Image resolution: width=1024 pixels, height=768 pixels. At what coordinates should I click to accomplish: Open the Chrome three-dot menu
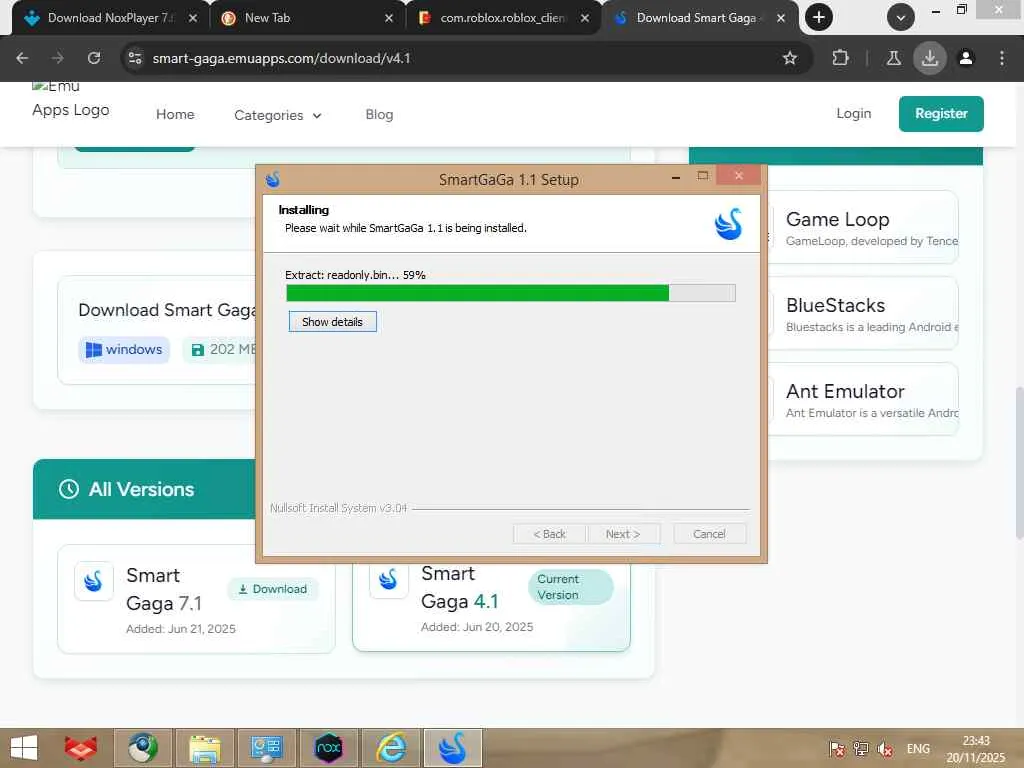click(1002, 58)
